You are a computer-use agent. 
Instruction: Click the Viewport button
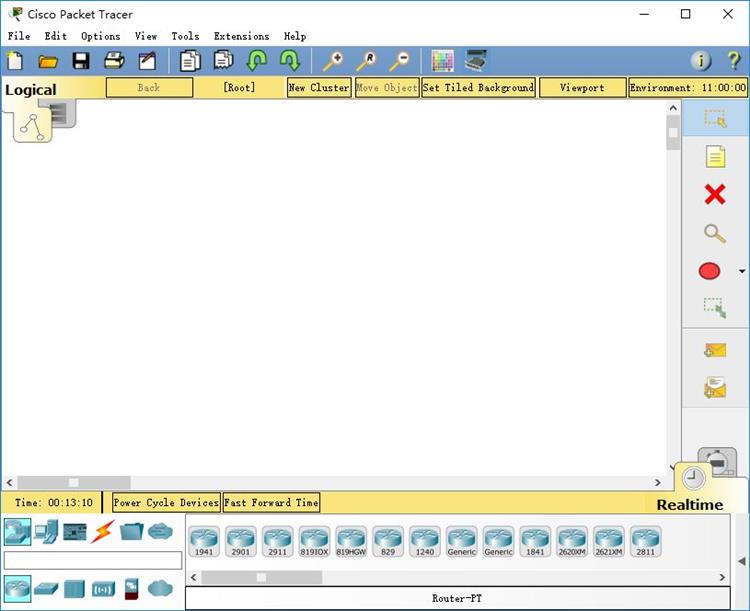point(583,88)
